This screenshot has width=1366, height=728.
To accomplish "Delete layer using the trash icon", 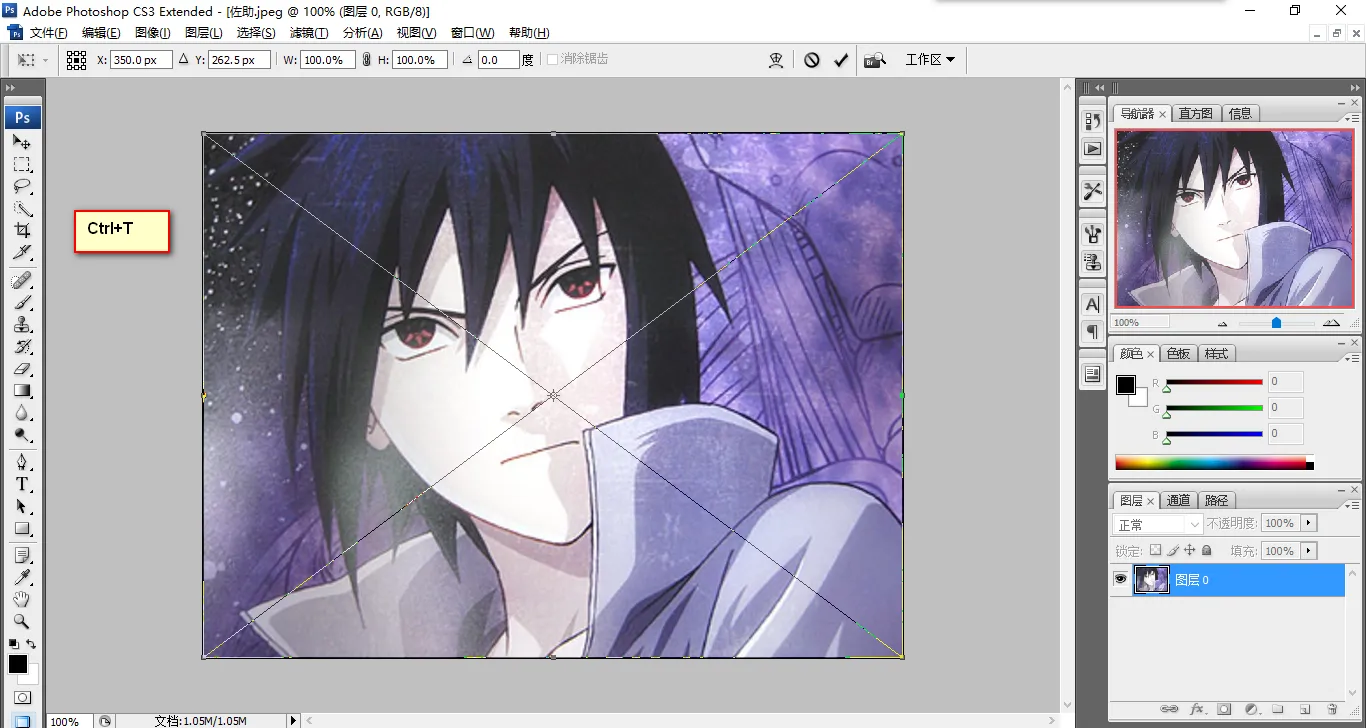I will (1332, 709).
